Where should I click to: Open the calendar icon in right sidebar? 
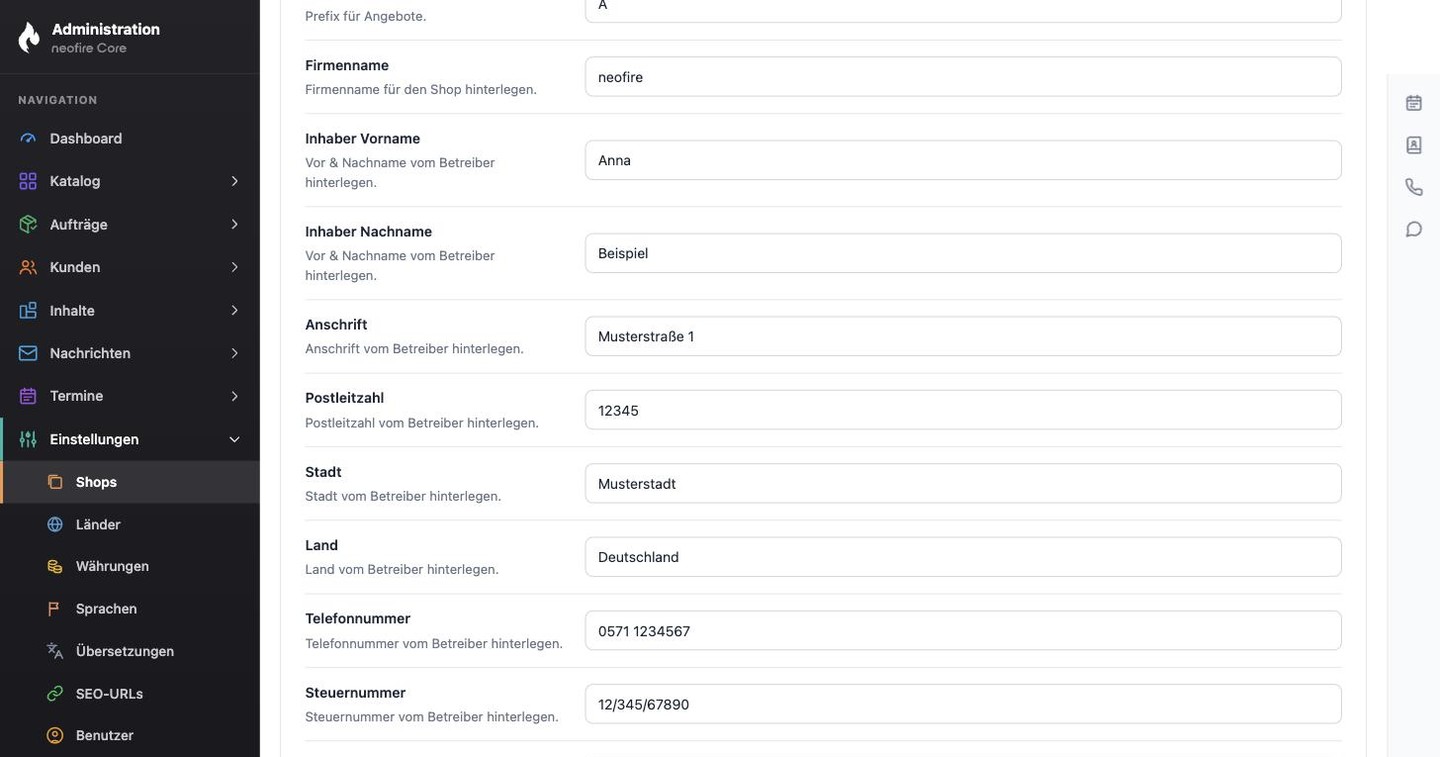coord(1414,103)
